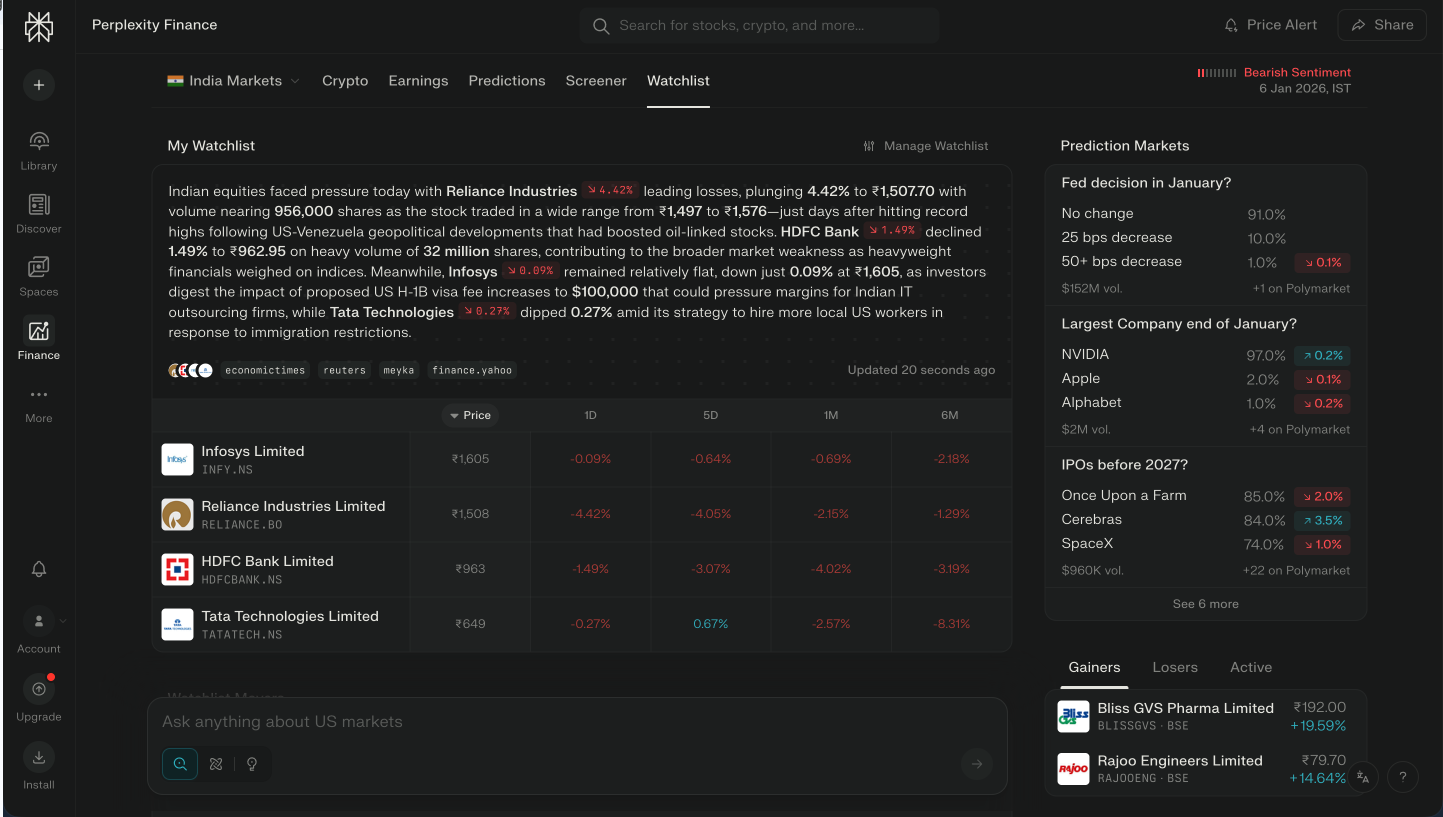
Task: Open the Library sidebar icon
Action: click(x=39, y=141)
